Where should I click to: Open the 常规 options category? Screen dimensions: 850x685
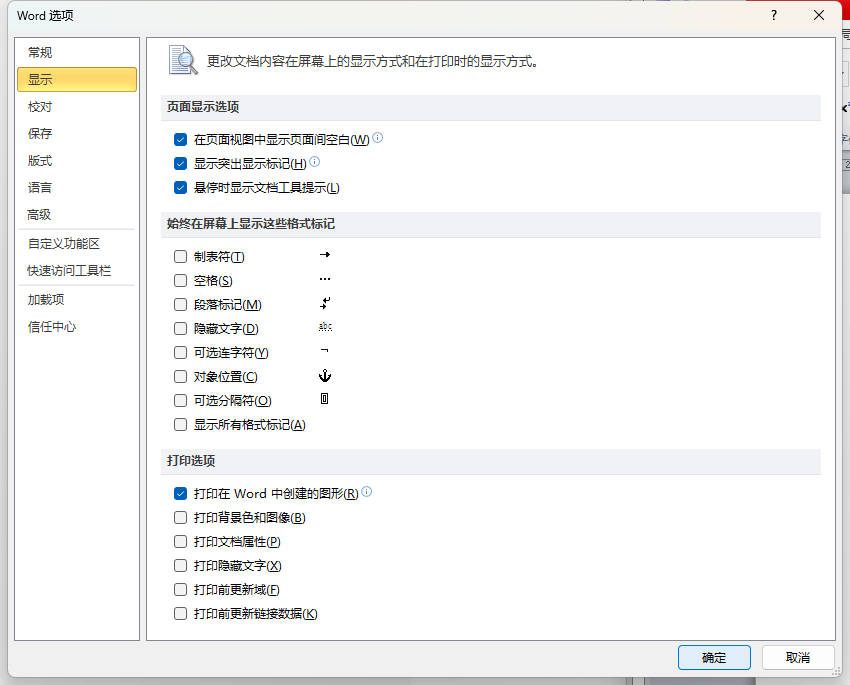tap(77, 53)
